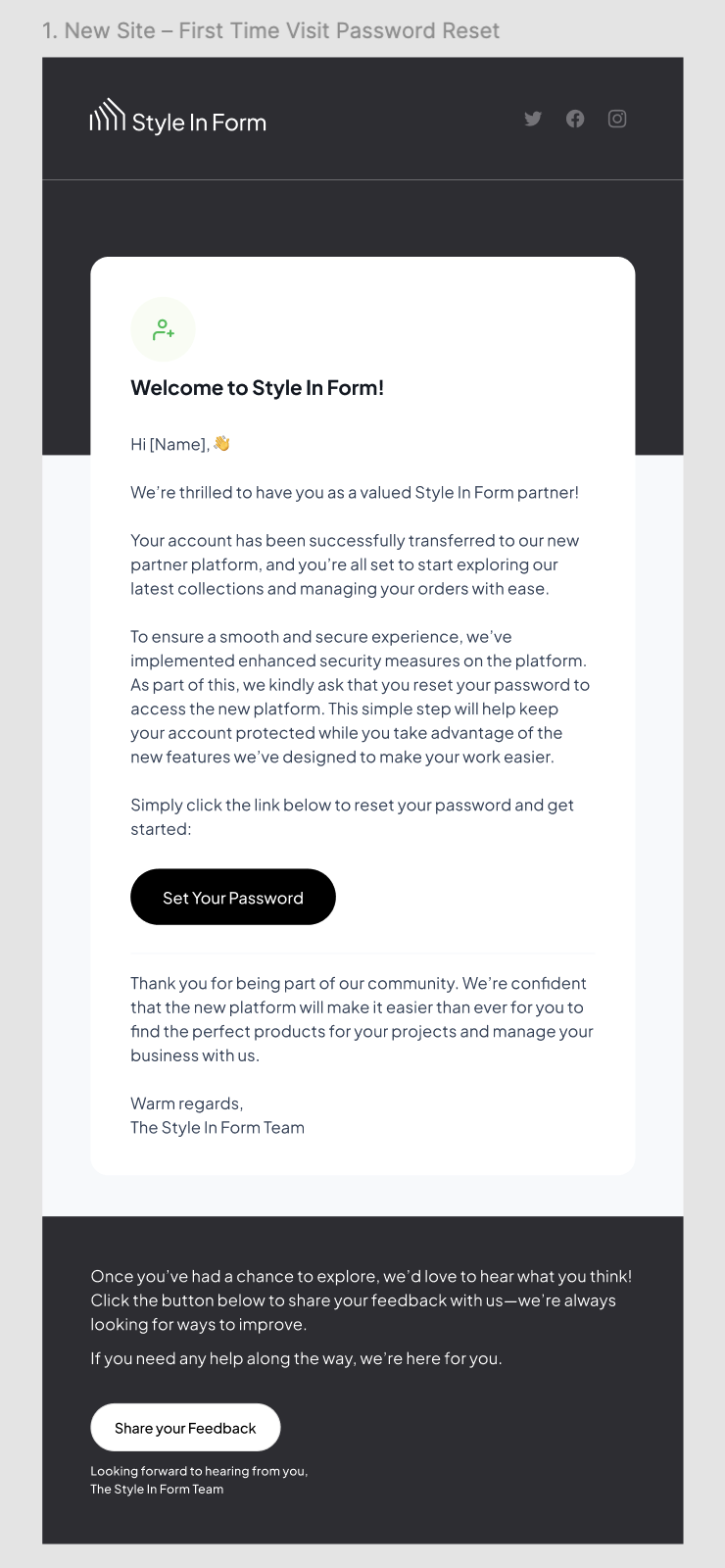Click the "Style In Form" logo wordmark
The width and height of the screenshot is (725, 1568).
(x=199, y=122)
